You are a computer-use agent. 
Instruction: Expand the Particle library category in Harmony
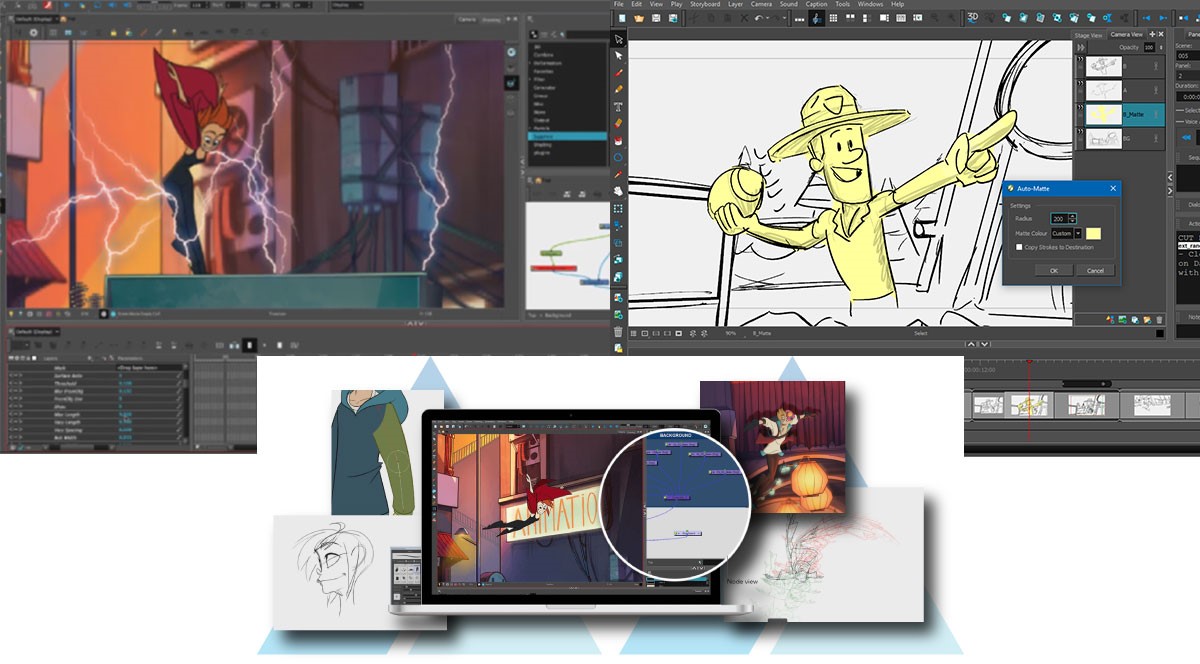pyautogui.click(x=530, y=128)
